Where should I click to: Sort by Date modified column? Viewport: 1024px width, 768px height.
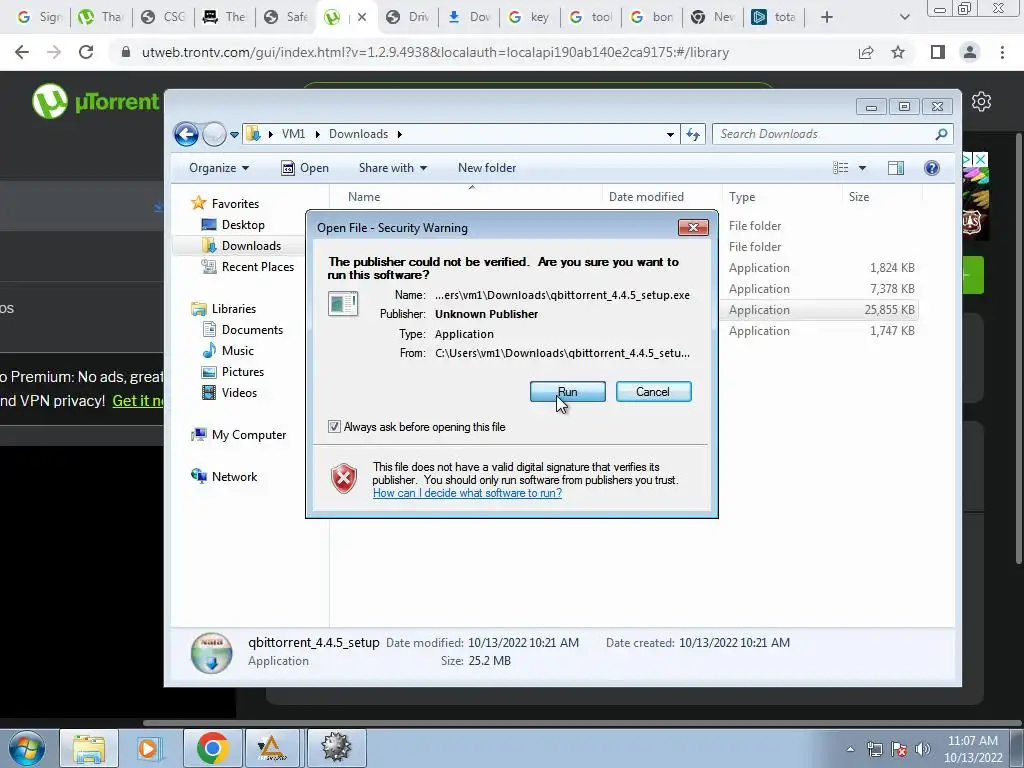click(x=662, y=197)
